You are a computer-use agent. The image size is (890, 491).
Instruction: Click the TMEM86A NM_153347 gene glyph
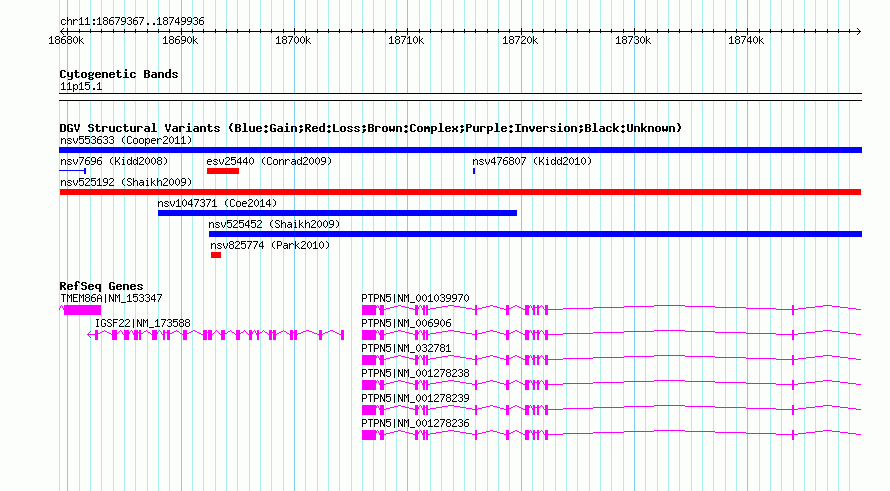[x=80, y=310]
